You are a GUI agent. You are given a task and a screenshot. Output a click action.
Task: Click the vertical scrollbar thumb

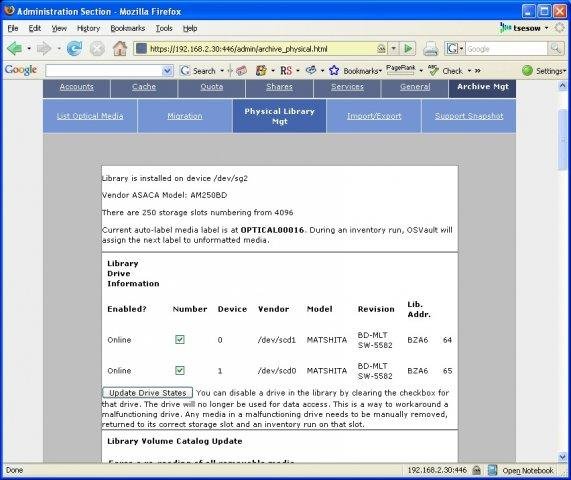tap(562, 140)
